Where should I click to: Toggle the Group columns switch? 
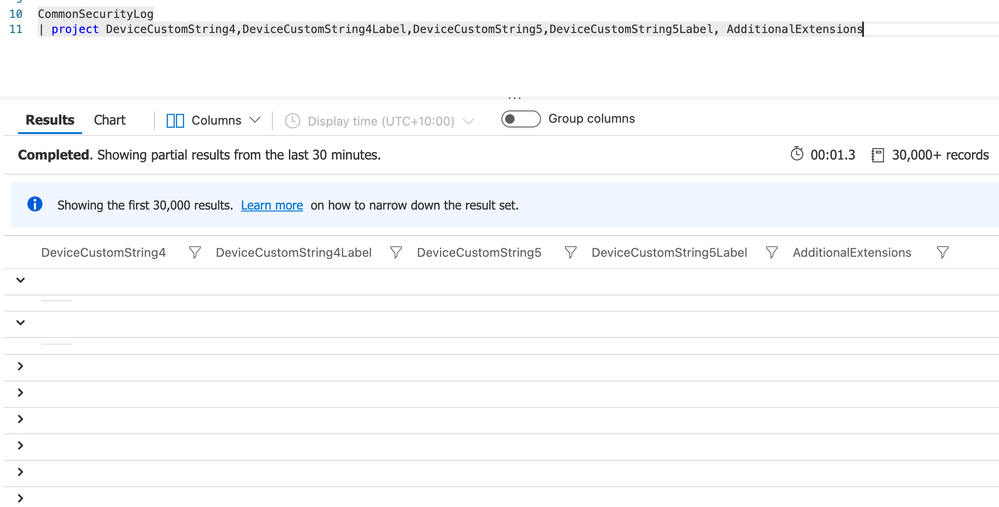point(520,119)
